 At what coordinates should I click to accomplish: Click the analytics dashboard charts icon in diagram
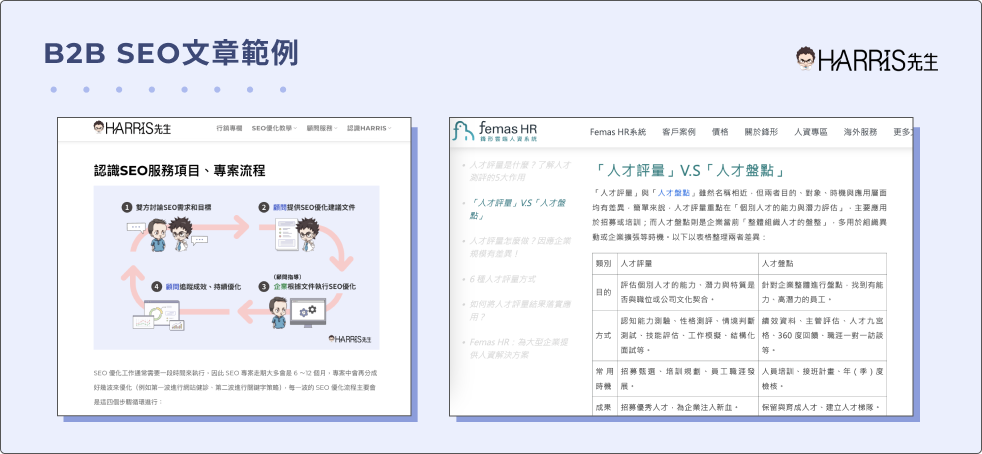click(x=158, y=317)
